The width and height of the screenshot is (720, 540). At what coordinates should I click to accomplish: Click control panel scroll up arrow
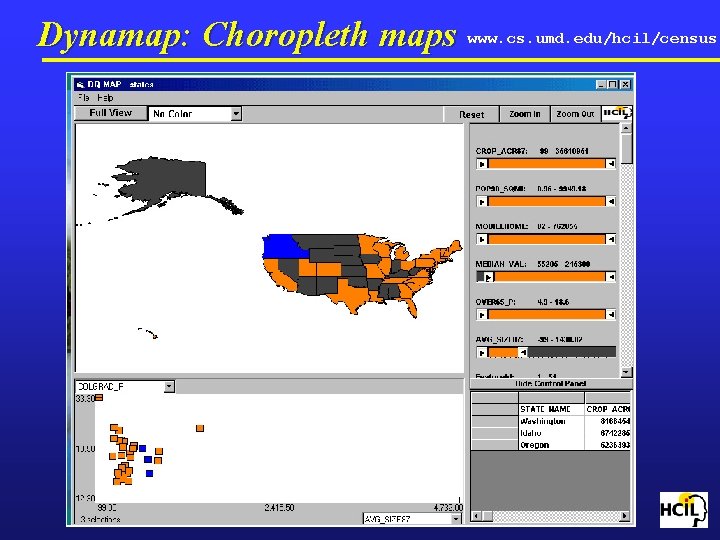626,128
